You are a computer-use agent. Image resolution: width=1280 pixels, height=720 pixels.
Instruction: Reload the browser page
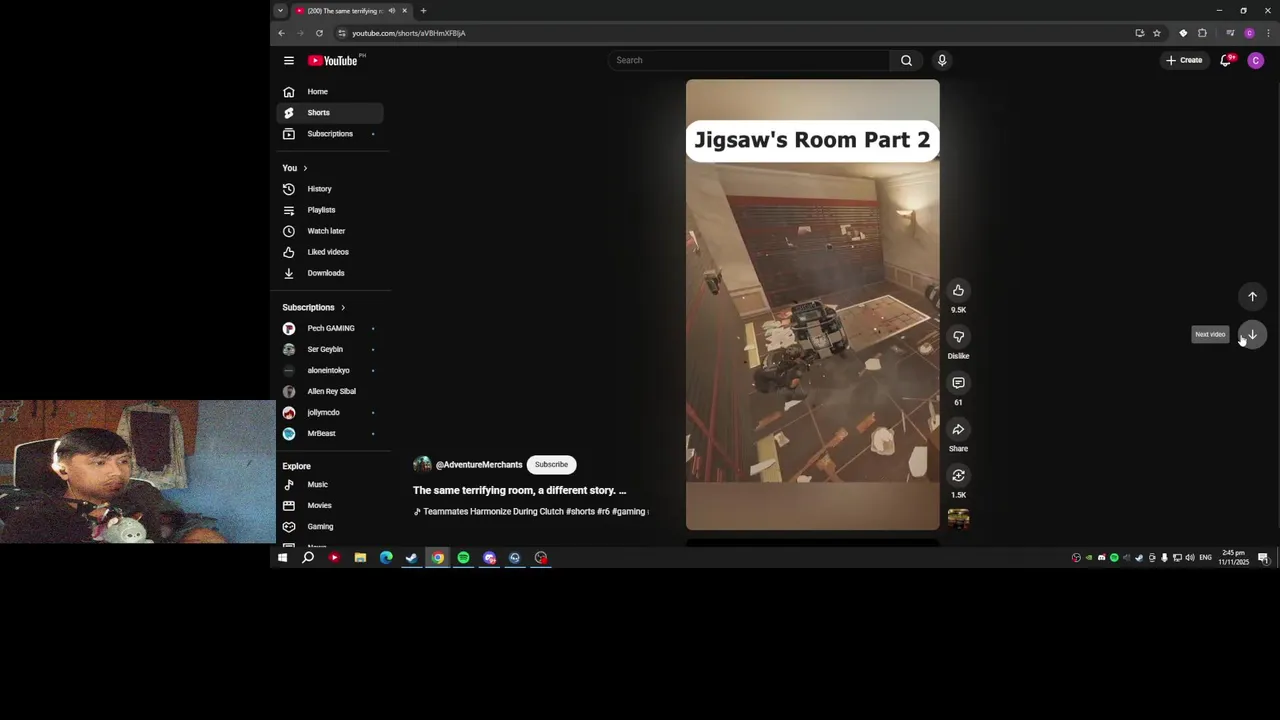pyautogui.click(x=319, y=33)
